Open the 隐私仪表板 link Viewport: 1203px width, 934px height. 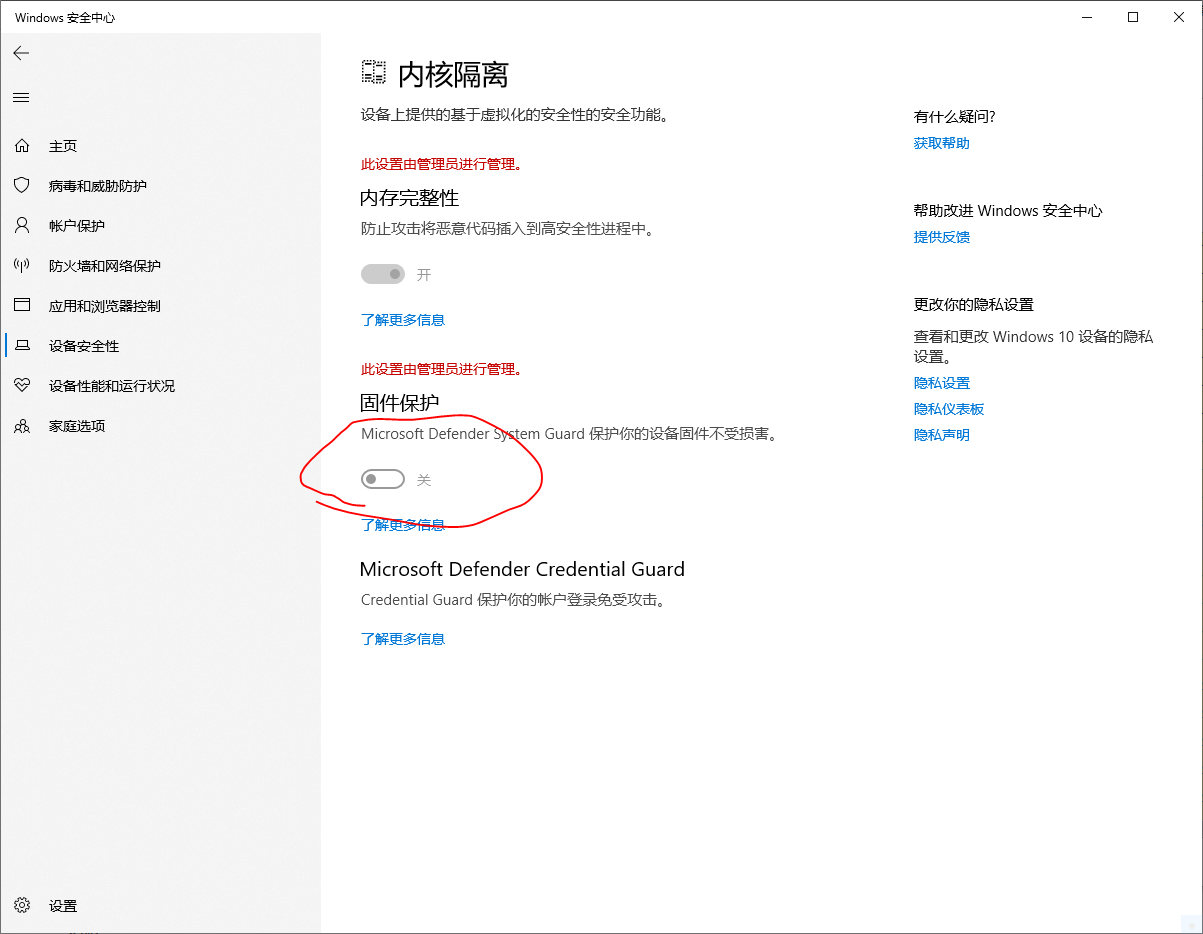(948, 408)
